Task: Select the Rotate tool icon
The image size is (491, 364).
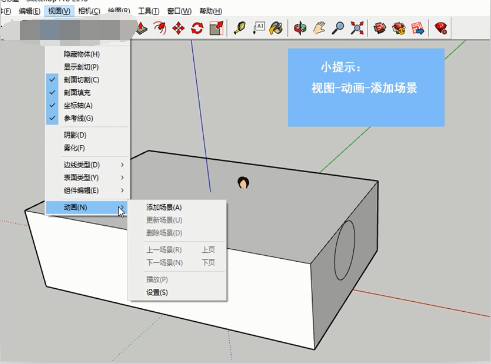Action: tap(197, 28)
